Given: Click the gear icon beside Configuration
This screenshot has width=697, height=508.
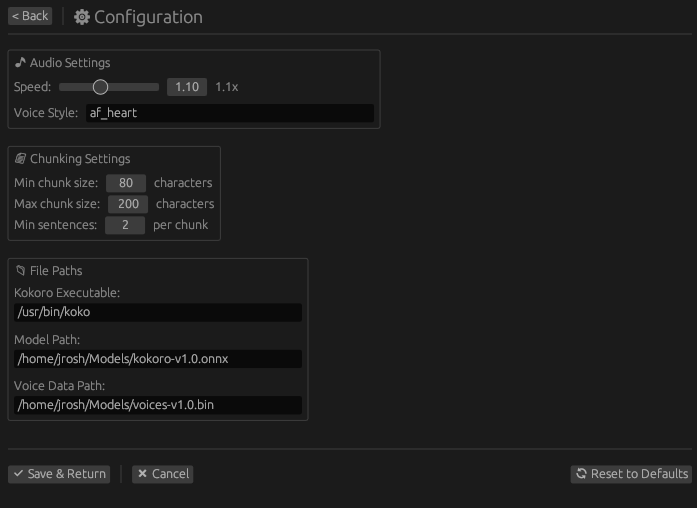Looking at the screenshot, I should click(x=82, y=17).
